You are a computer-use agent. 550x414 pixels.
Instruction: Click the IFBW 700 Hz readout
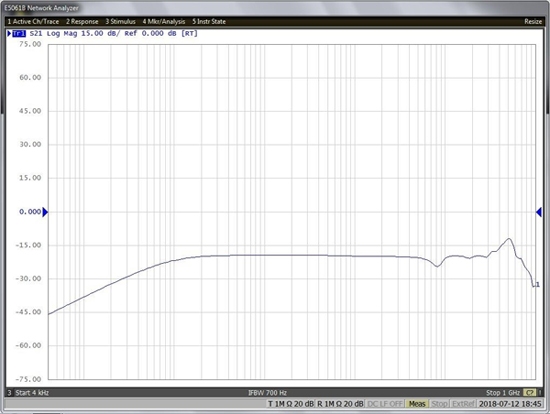pyautogui.click(x=267, y=393)
